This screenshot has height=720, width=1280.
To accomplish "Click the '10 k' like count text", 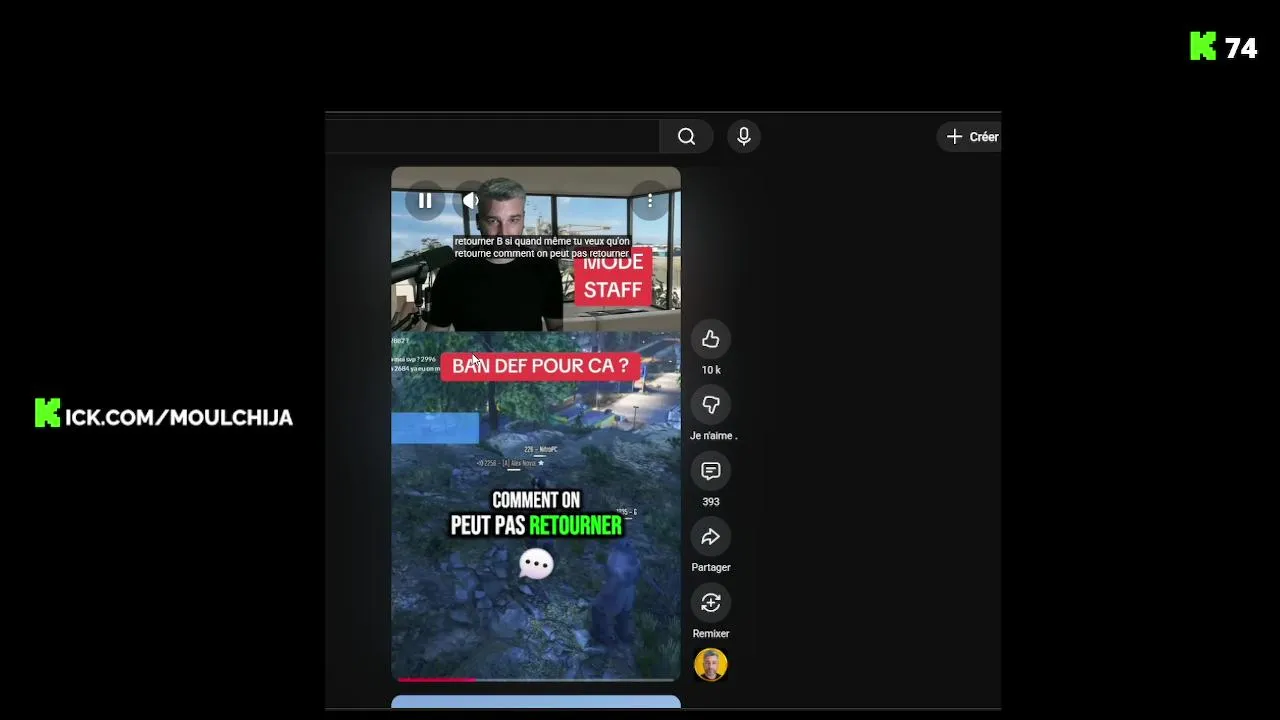I will click(711, 370).
